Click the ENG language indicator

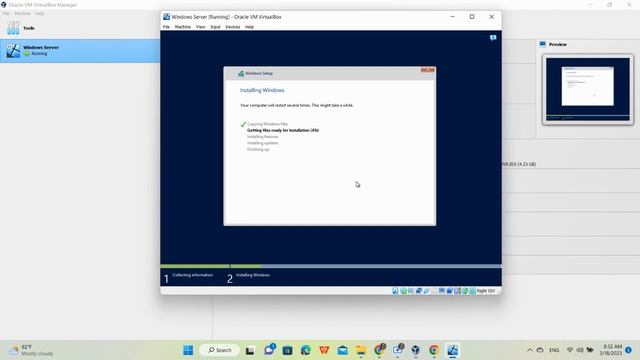554,350
